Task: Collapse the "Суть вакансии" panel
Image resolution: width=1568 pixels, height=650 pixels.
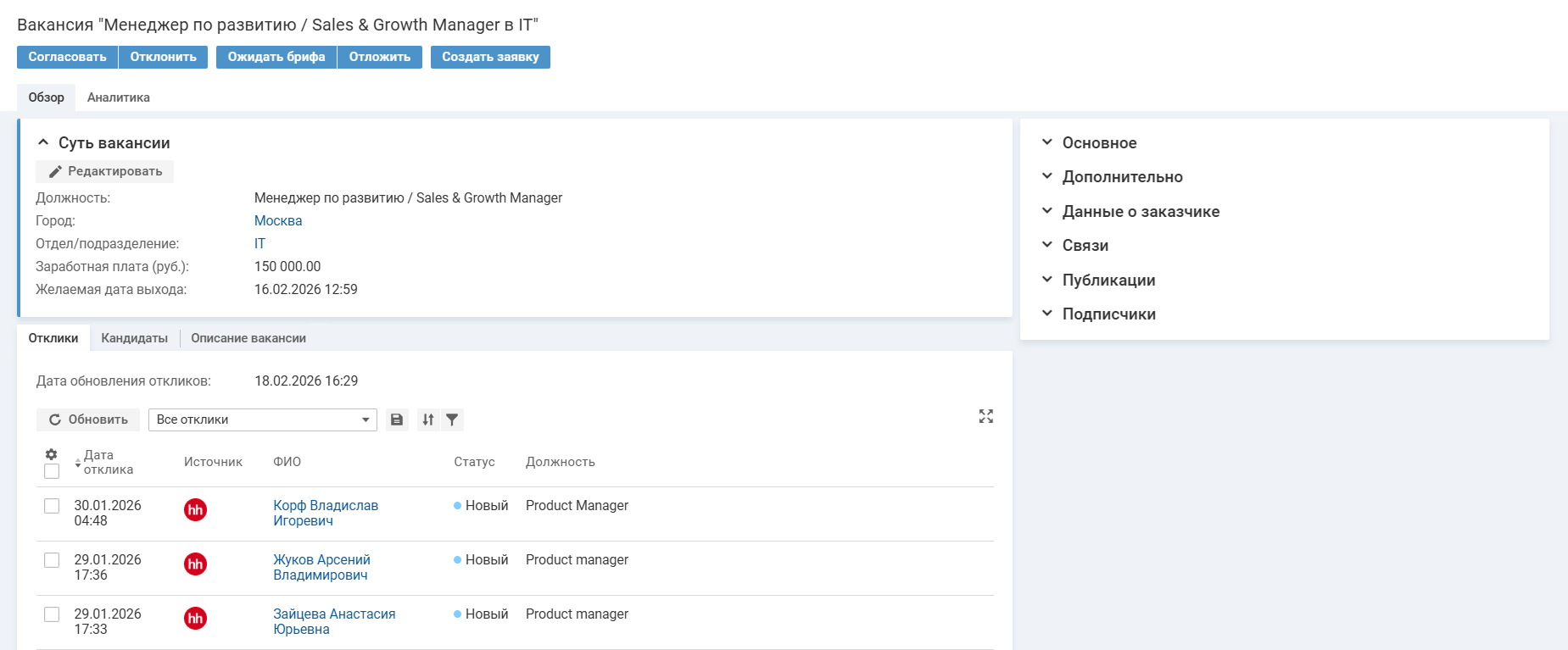Action: (x=43, y=142)
